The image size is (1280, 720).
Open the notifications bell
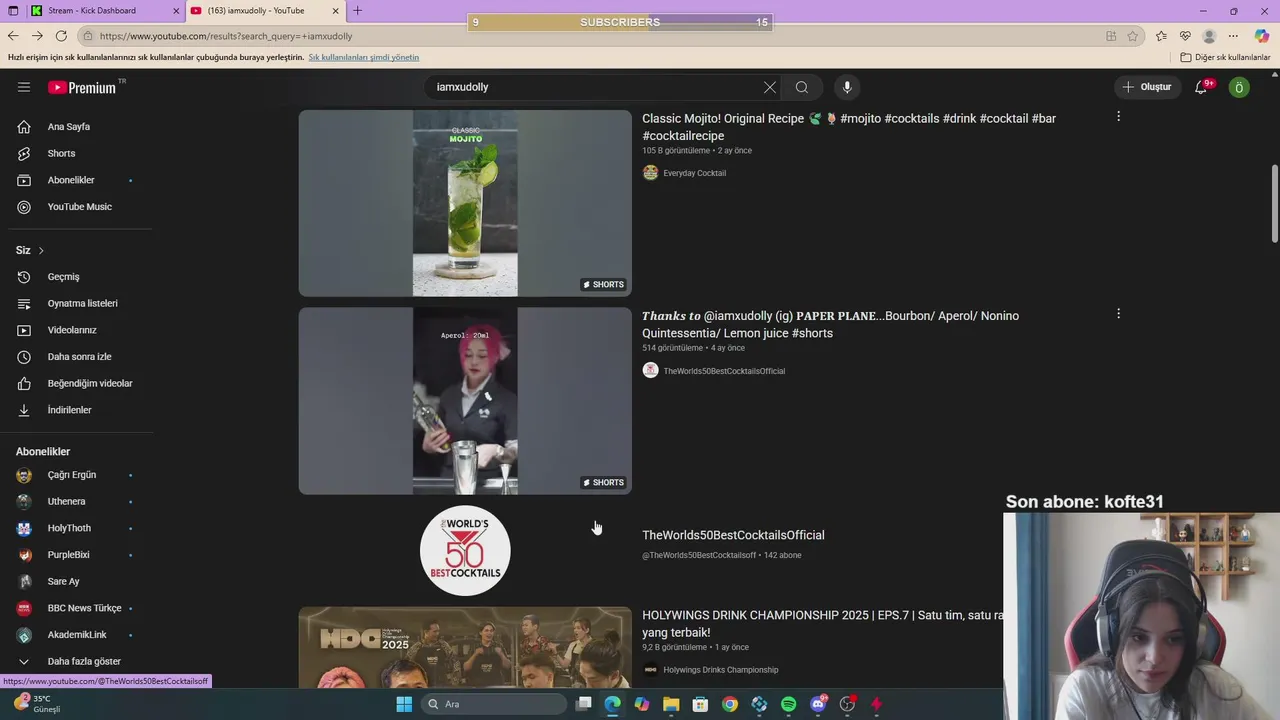(x=1201, y=87)
